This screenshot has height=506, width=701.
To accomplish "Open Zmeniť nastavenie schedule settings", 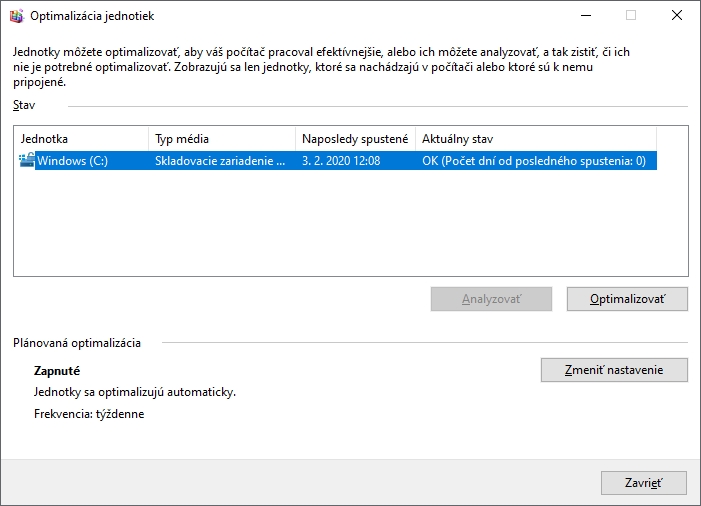I will pyautogui.click(x=614, y=370).
